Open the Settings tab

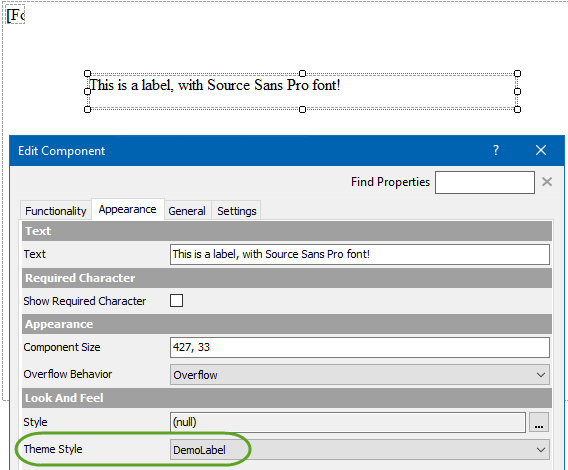pyautogui.click(x=237, y=211)
